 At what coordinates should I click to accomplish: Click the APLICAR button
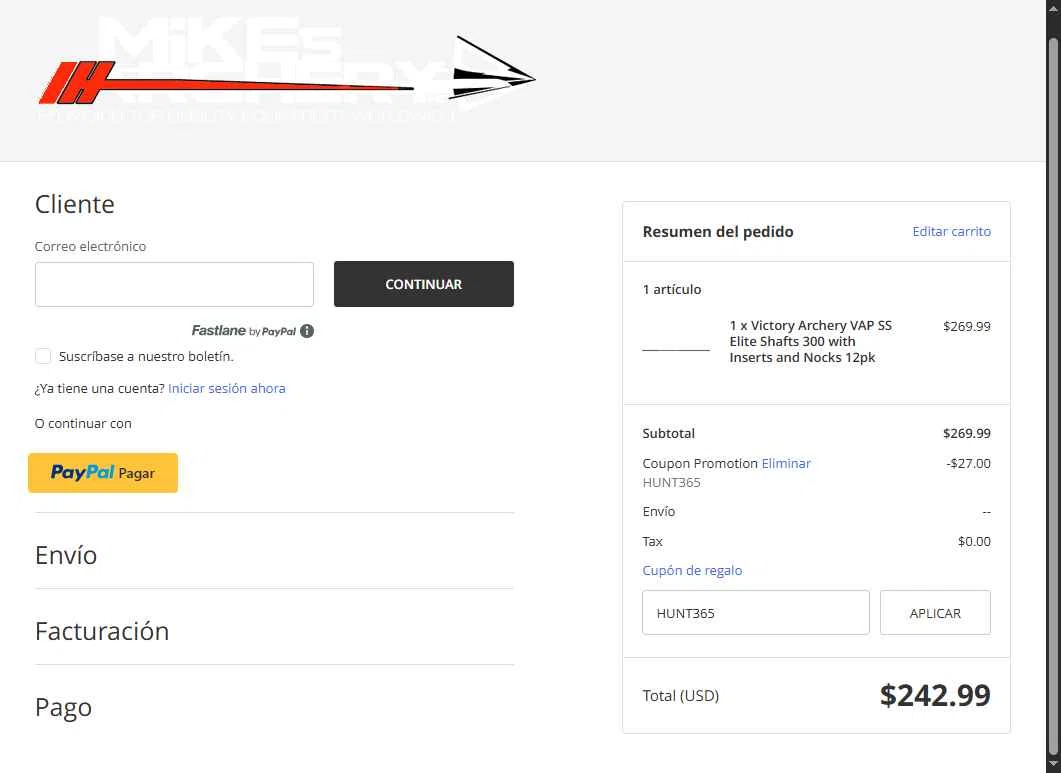(935, 613)
